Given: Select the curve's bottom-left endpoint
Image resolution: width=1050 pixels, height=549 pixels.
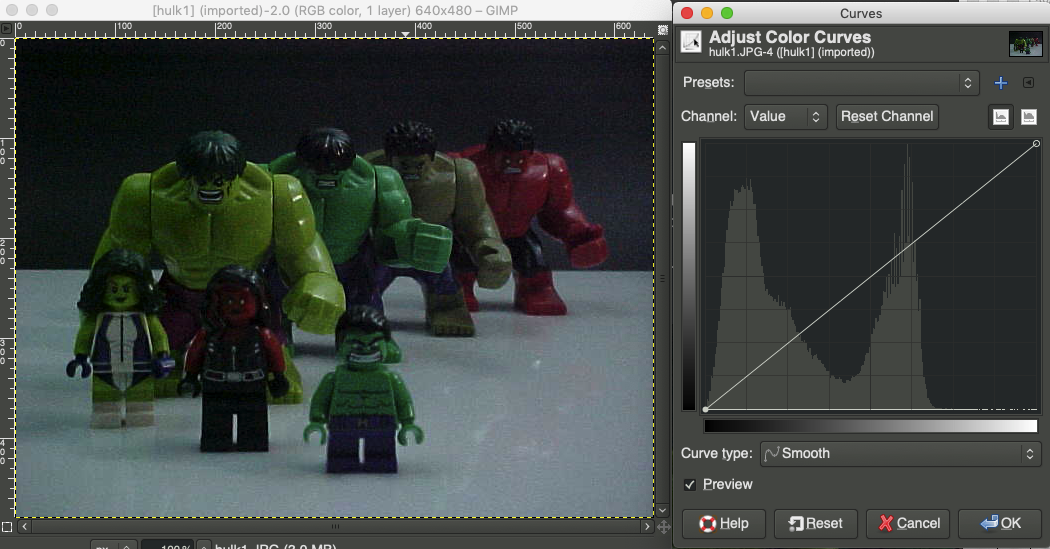Looking at the screenshot, I should click(705, 409).
